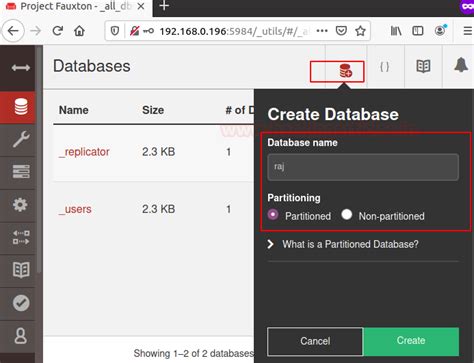Toggle the Fauxton sidebar collapse arrows
The height and width of the screenshot is (363, 474).
[x=21, y=68]
